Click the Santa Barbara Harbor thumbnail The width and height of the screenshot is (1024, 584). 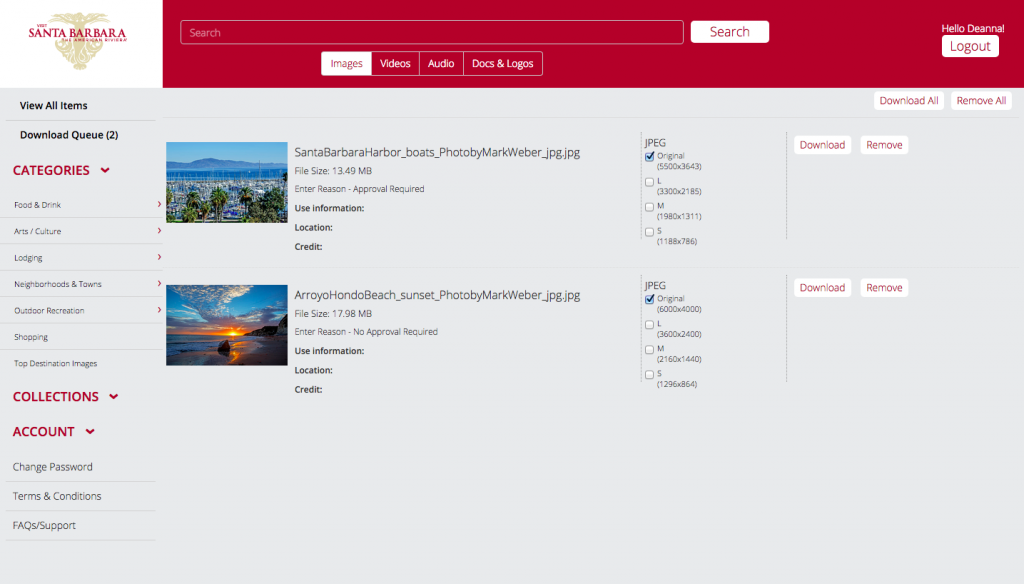click(x=226, y=182)
